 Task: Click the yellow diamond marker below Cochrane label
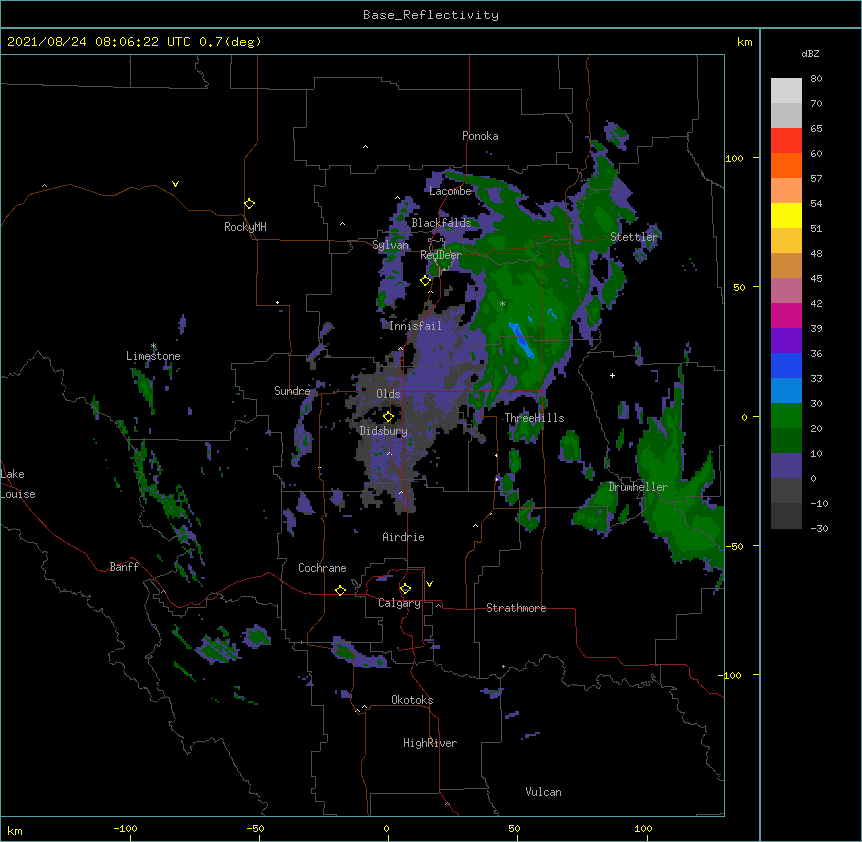tap(340, 590)
